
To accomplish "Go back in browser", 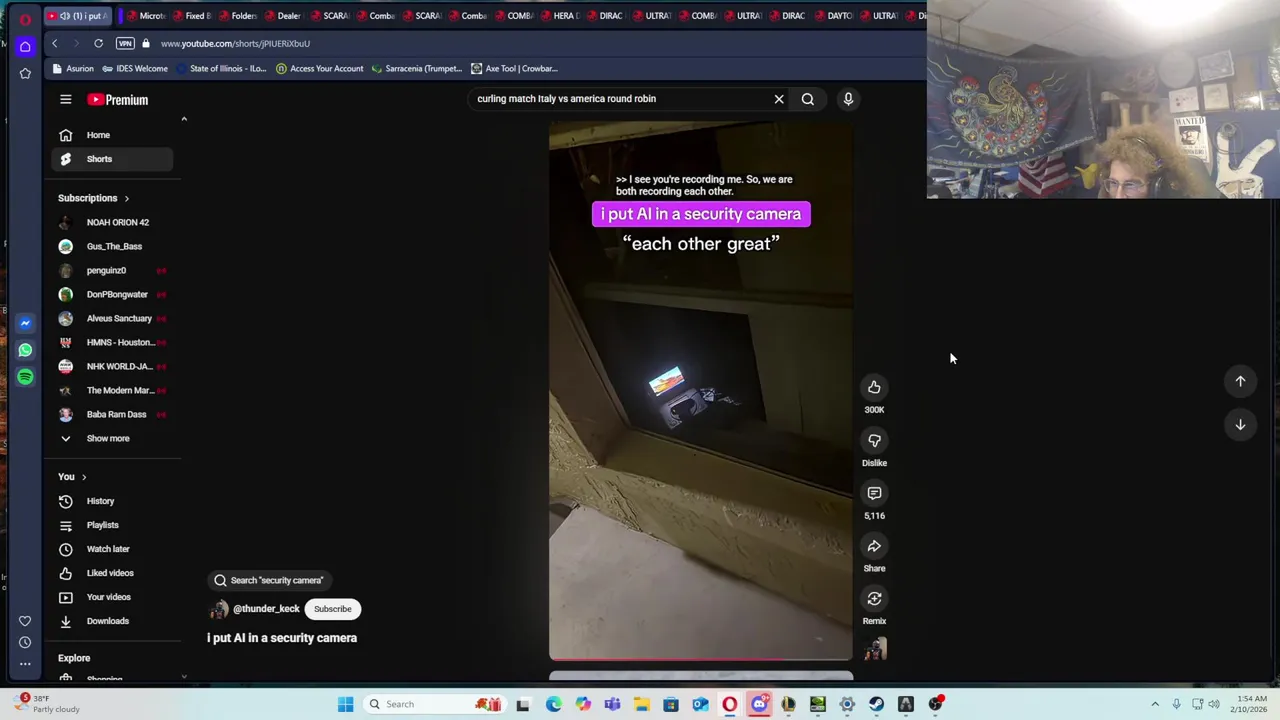I will click(55, 43).
